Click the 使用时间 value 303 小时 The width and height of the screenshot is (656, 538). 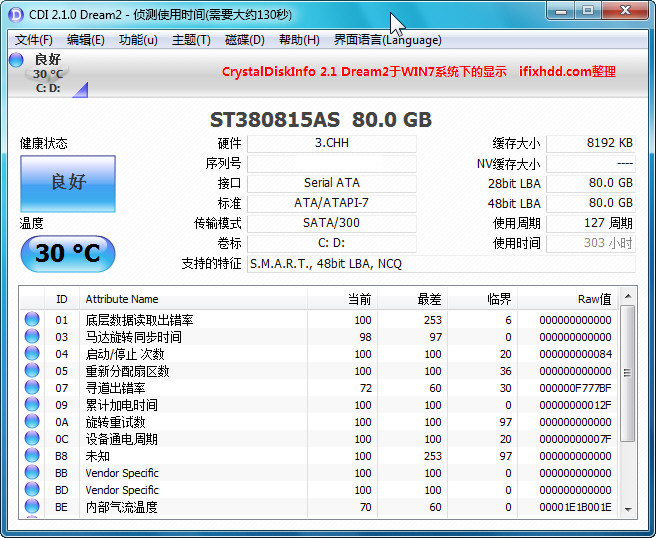[591, 243]
